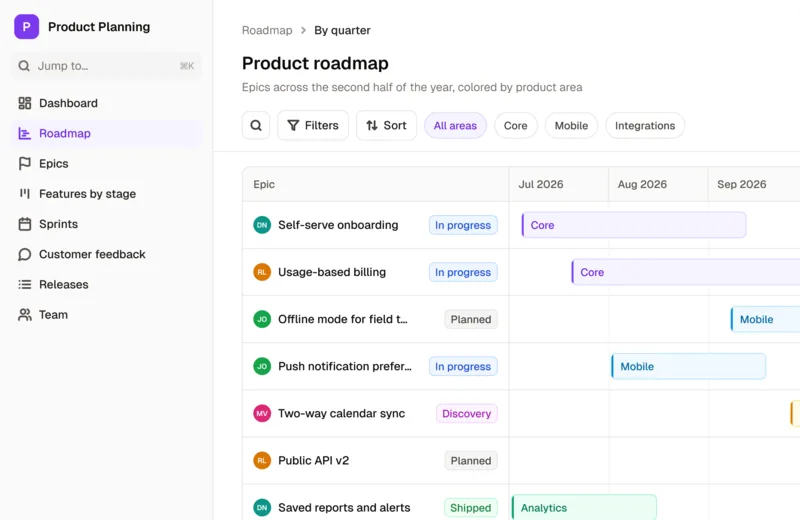Click the RL avatar on Usage-based billing
This screenshot has height=520, width=800.
coord(262,272)
